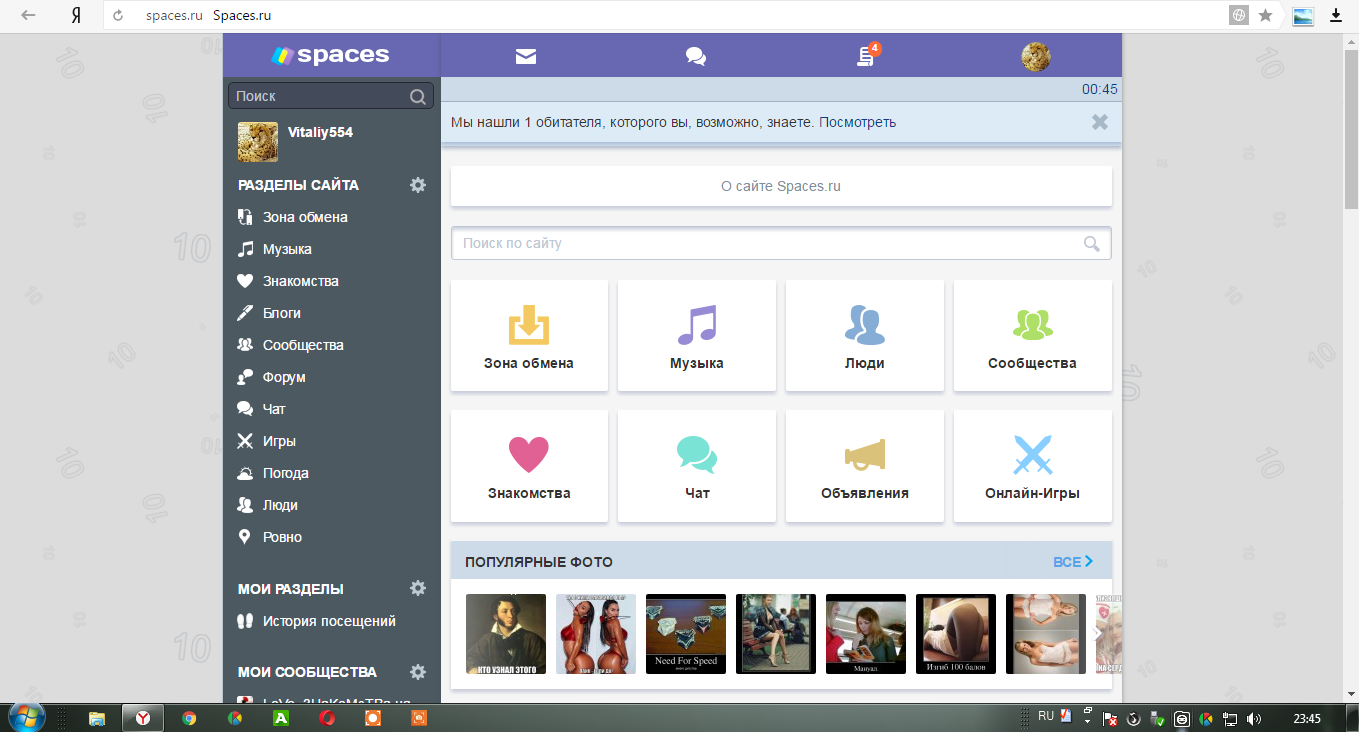This screenshot has width=1359, height=732.
Task: Open the Need For Speed photo thumbnail
Action: click(x=686, y=634)
